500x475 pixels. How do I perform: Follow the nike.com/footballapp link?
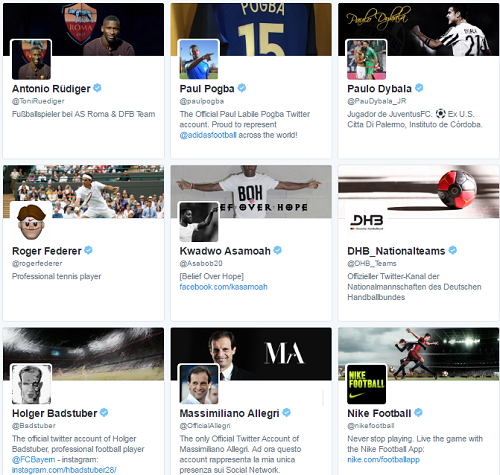pos(383,460)
